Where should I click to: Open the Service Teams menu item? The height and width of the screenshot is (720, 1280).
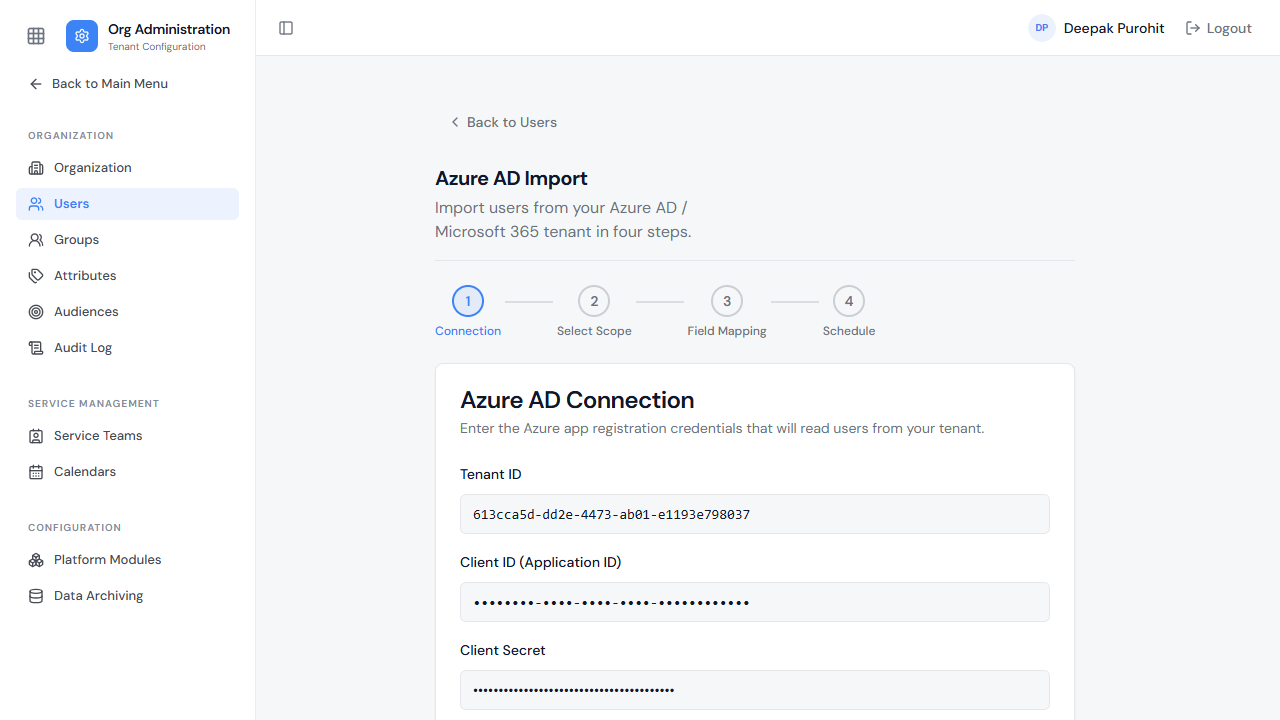[127, 436]
